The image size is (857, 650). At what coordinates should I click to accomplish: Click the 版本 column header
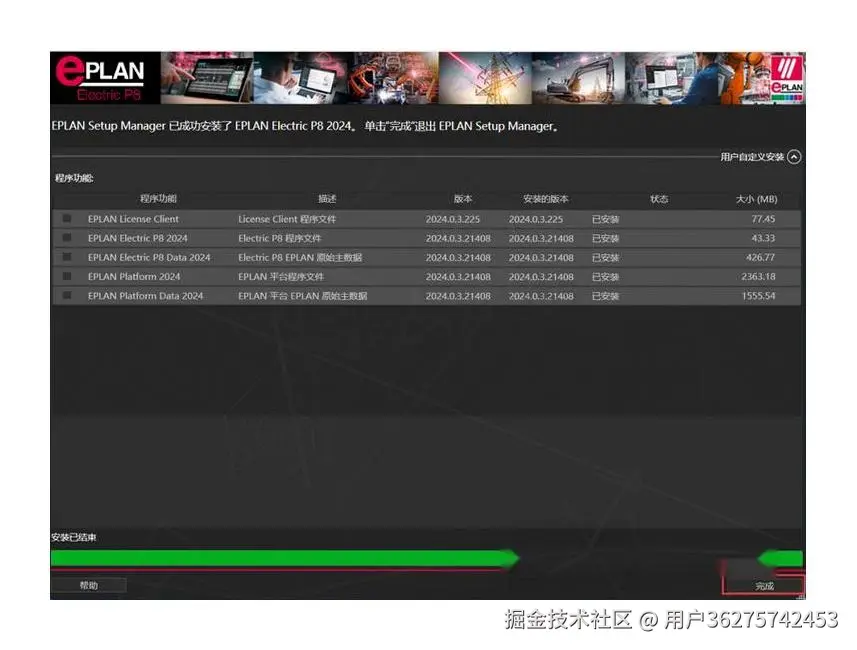tap(462, 198)
